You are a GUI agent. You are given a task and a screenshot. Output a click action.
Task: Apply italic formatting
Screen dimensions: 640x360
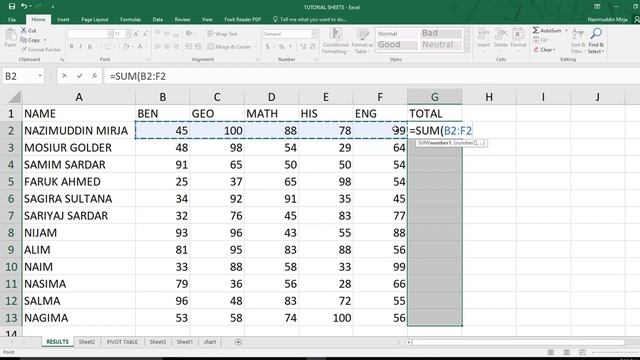pos(81,47)
